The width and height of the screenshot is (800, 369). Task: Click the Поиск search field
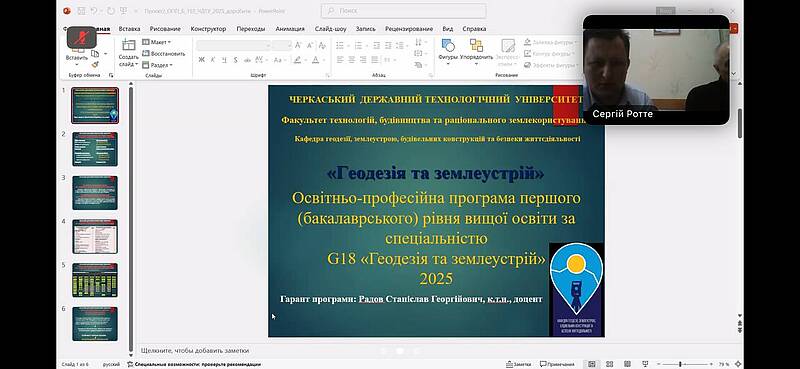coord(403,11)
